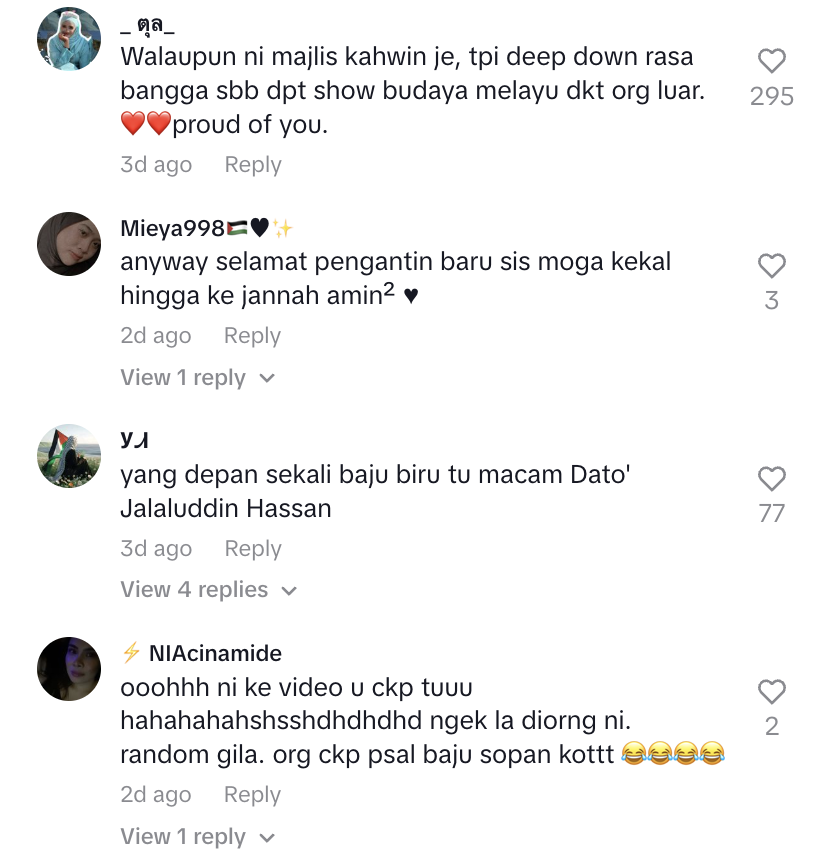This screenshot has height=852, width=836.
Task: Click the 295 likes count
Action: point(771,97)
